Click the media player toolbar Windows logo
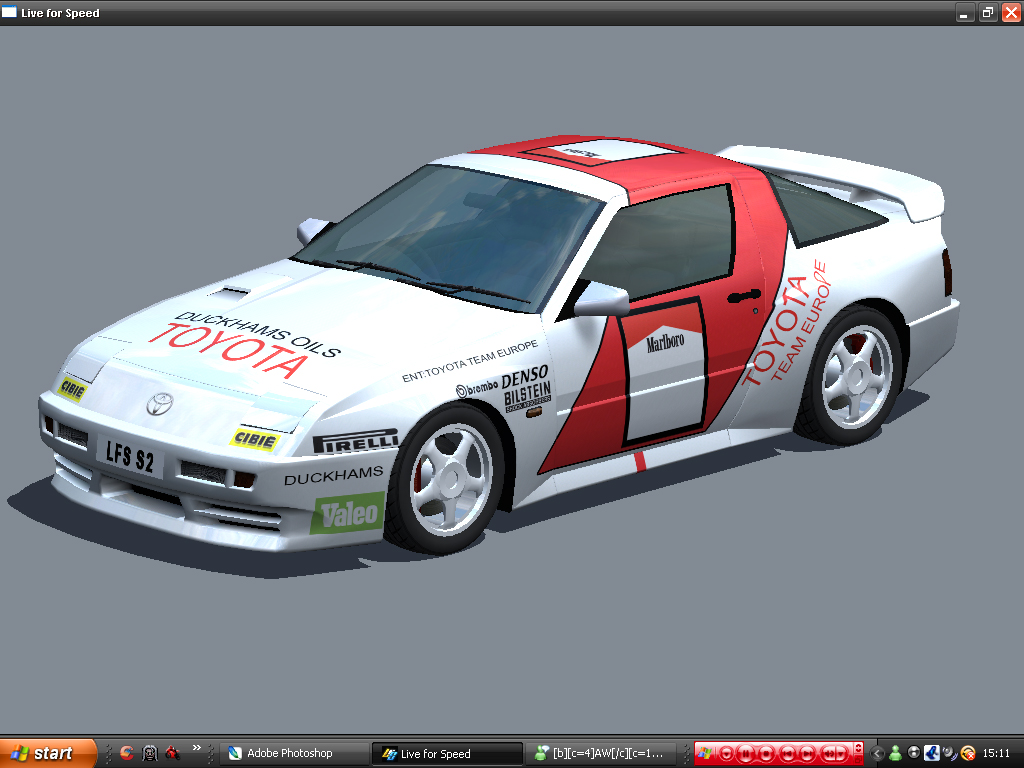This screenshot has width=1024, height=768. tap(705, 753)
